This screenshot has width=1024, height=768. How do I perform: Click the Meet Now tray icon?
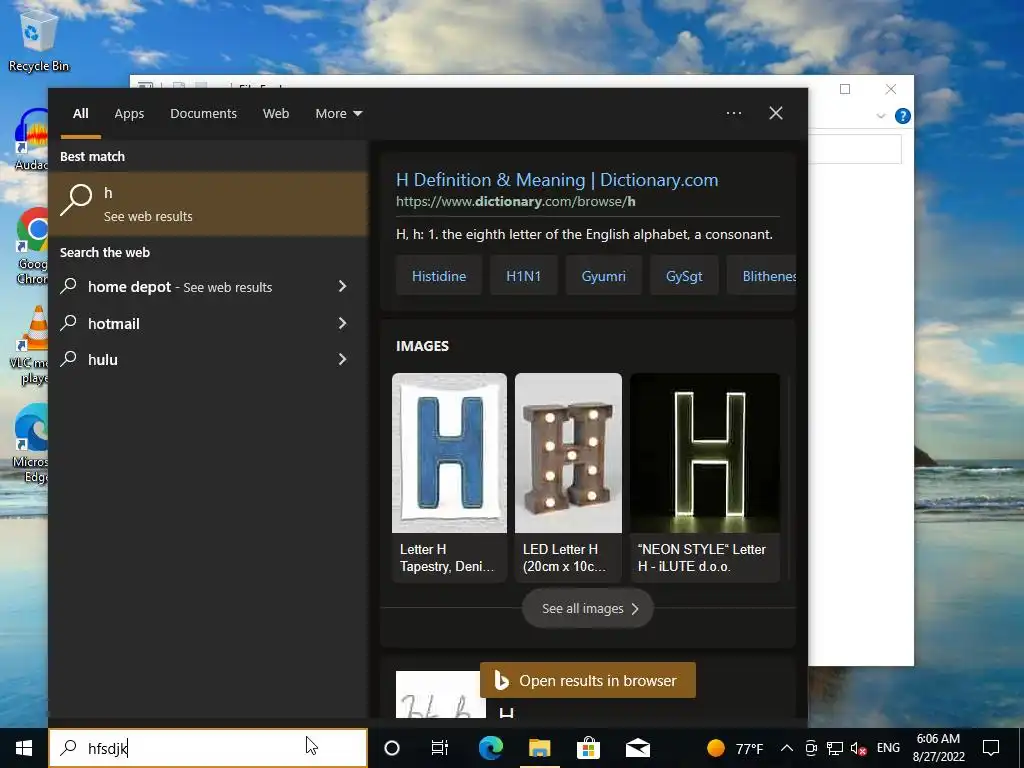810,748
